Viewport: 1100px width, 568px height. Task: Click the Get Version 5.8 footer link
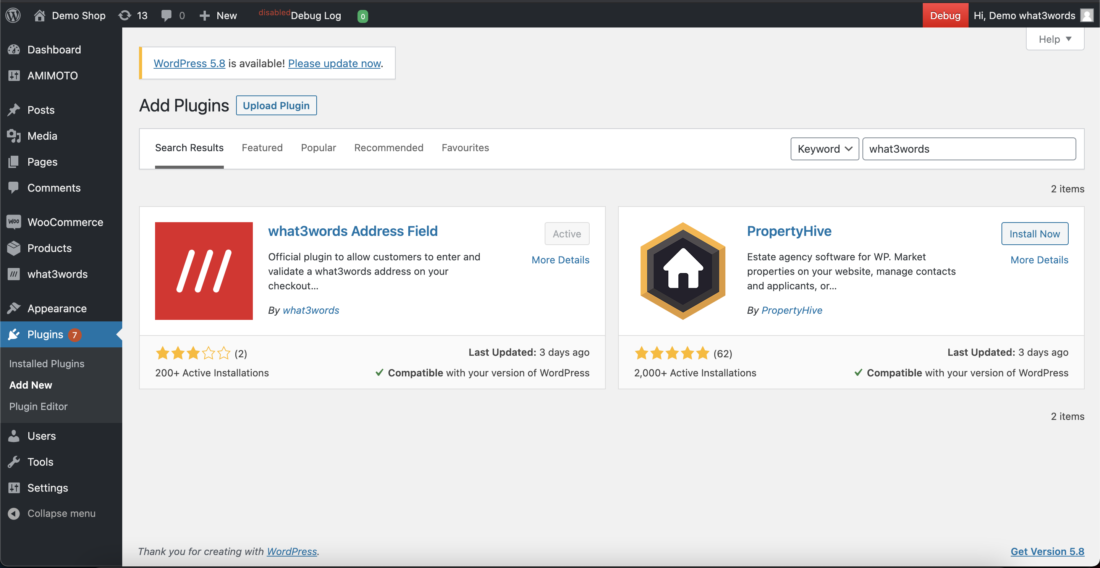[x=1047, y=551]
